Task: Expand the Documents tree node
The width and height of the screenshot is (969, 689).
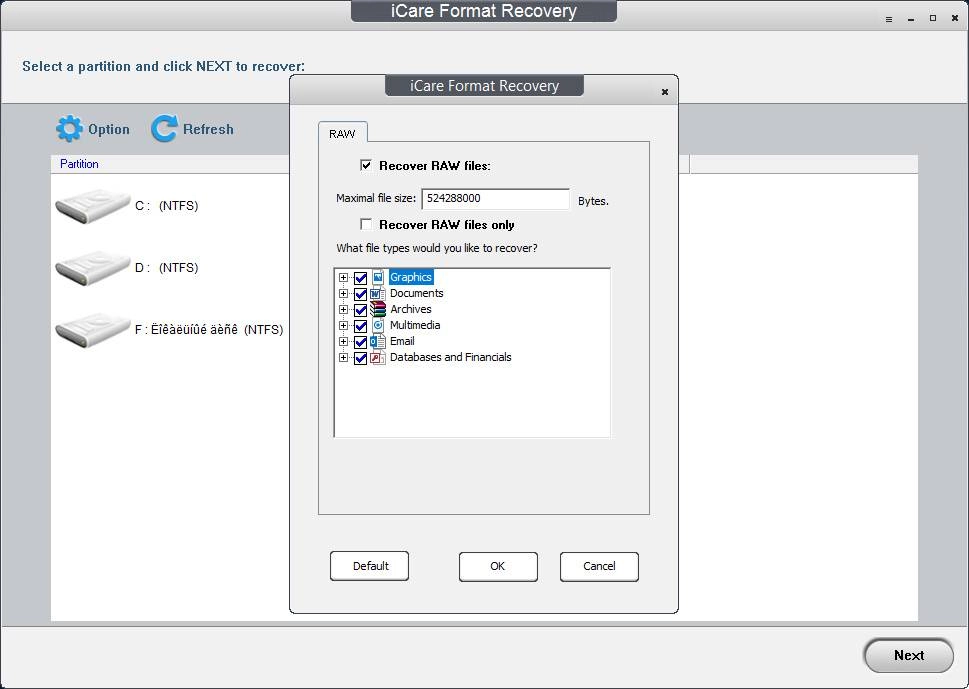Action: tap(344, 294)
